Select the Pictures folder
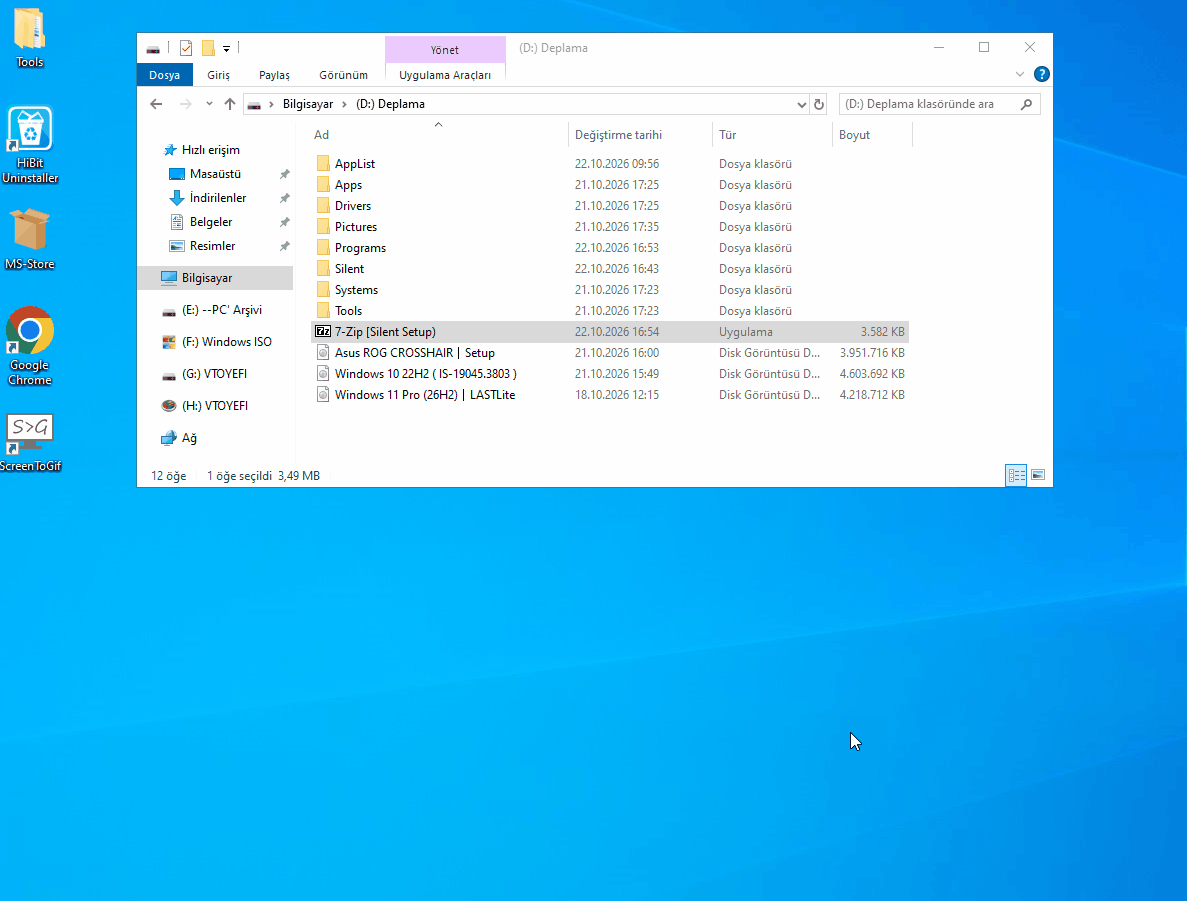1187x901 pixels. point(609,227)
